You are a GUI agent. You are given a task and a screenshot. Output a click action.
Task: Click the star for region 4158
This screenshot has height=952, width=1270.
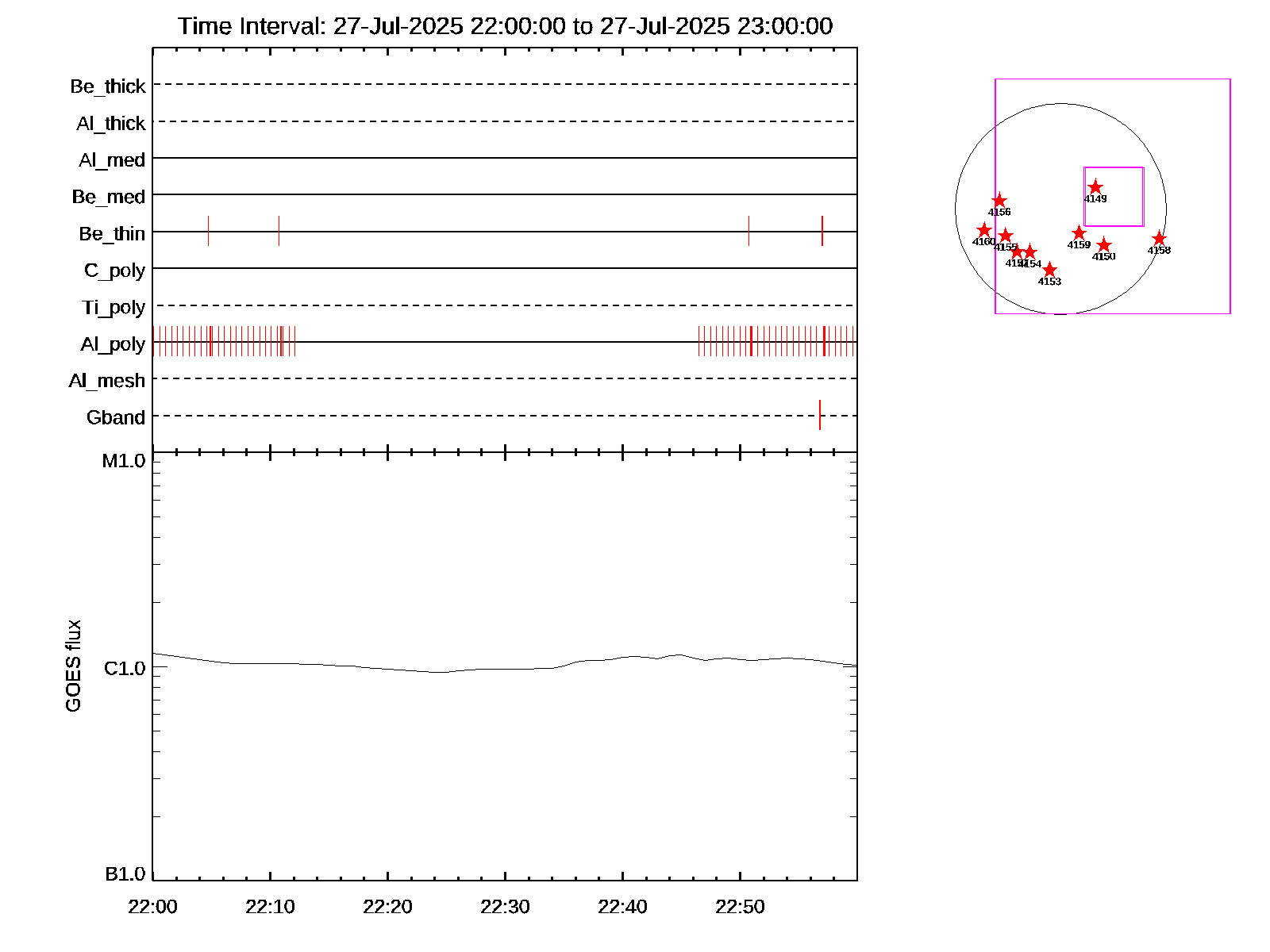tap(1159, 239)
